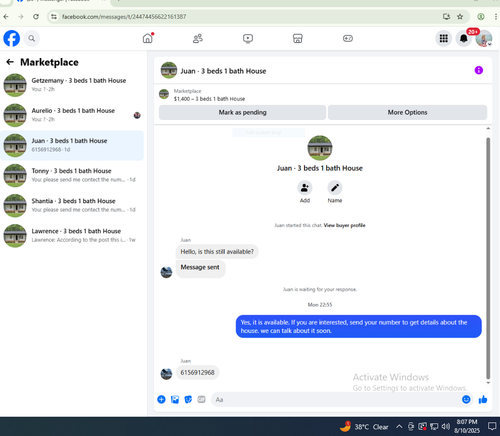Select the Juan conversation in the list
Image resolution: width=500 pixels, height=436 pixels.
(72, 145)
